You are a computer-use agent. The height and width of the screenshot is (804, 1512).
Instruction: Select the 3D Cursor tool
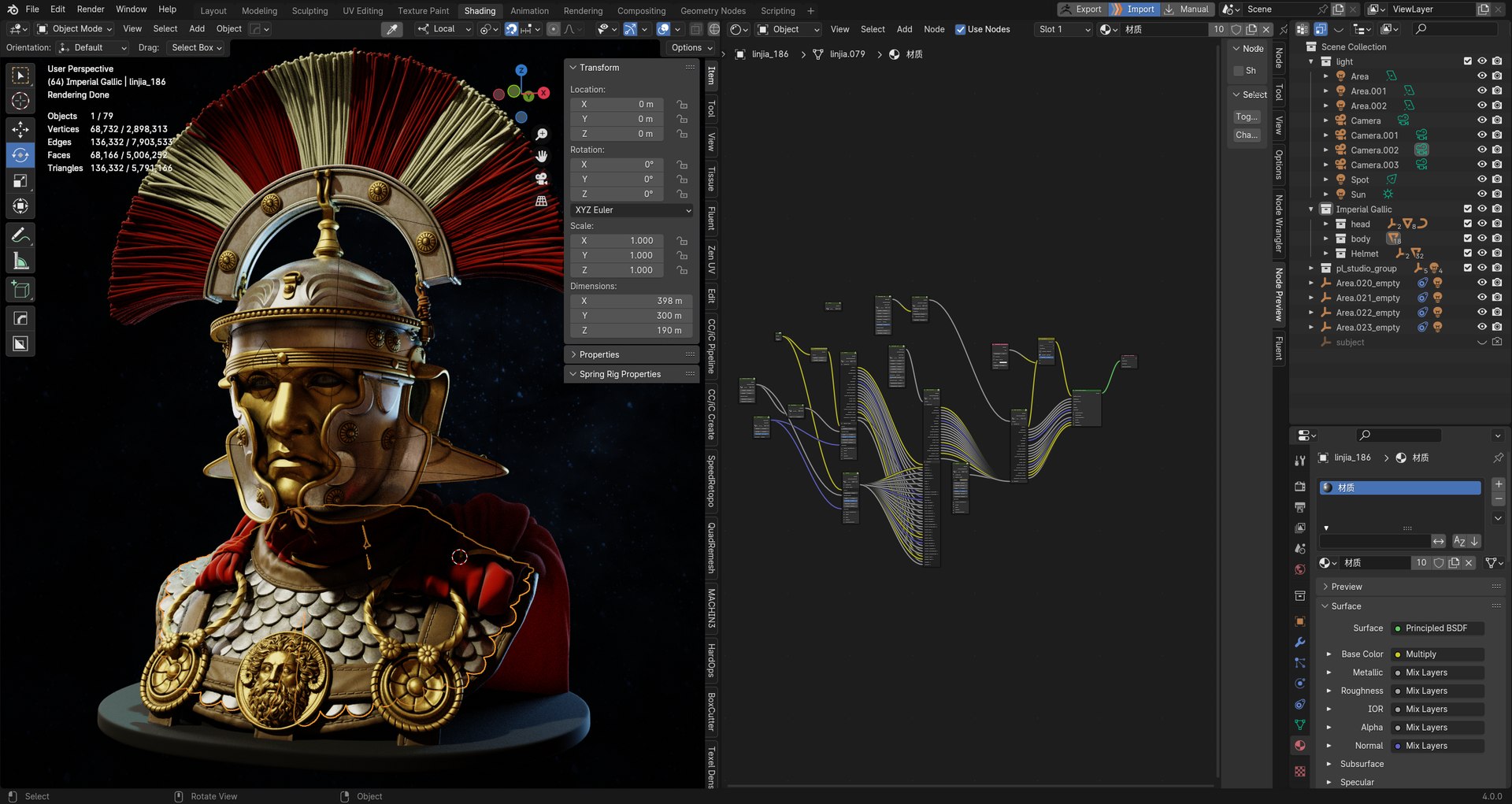click(x=21, y=101)
